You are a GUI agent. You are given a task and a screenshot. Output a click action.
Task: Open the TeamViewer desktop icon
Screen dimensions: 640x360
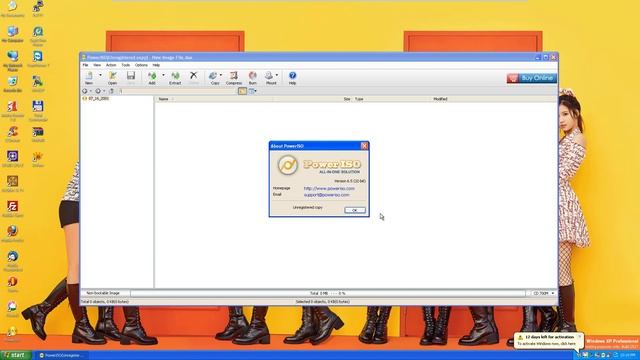click(38, 59)
